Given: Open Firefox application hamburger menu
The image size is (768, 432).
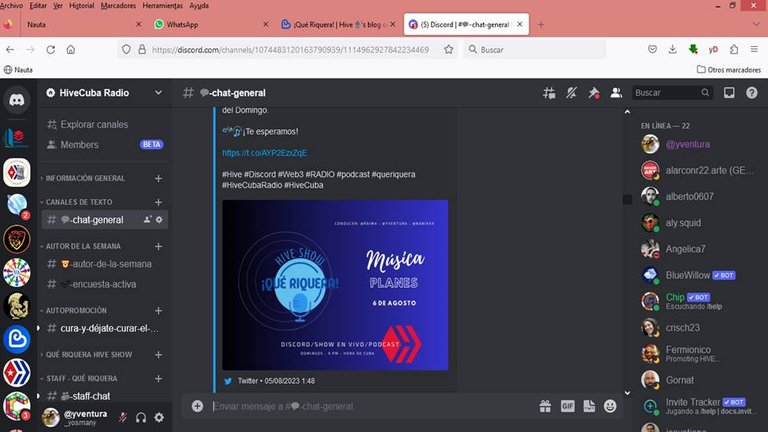Looking at the screenshot, I should tap(754, 49).
